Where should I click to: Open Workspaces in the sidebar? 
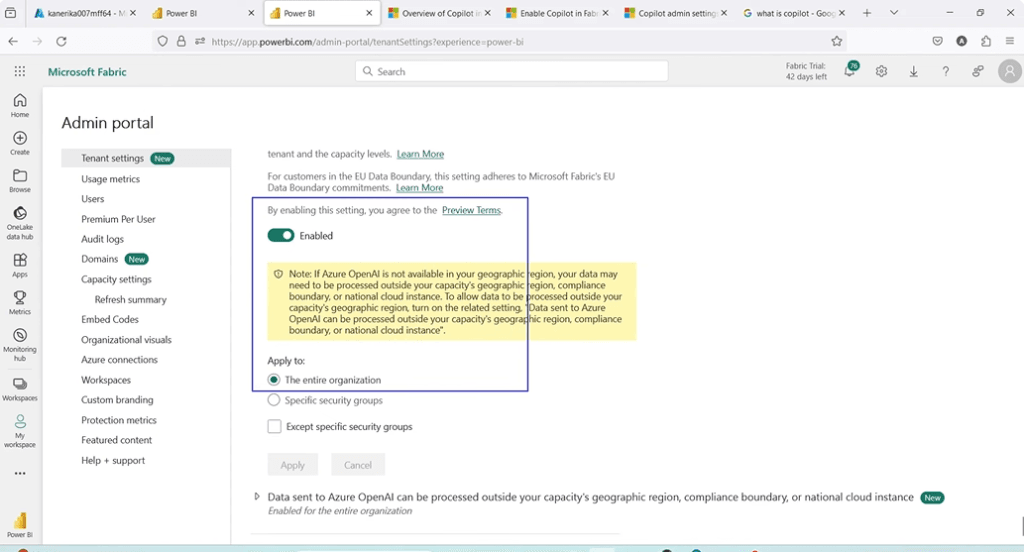pyautogui.click(x=20, y=389)
